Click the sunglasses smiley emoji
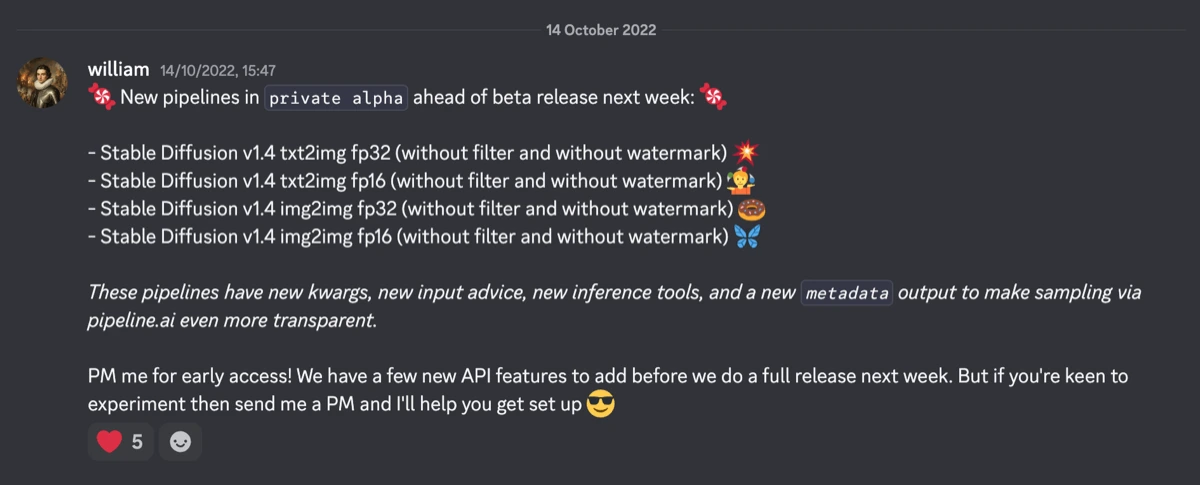This screenshot has height=485, width=1200. (x=600, y=405)
